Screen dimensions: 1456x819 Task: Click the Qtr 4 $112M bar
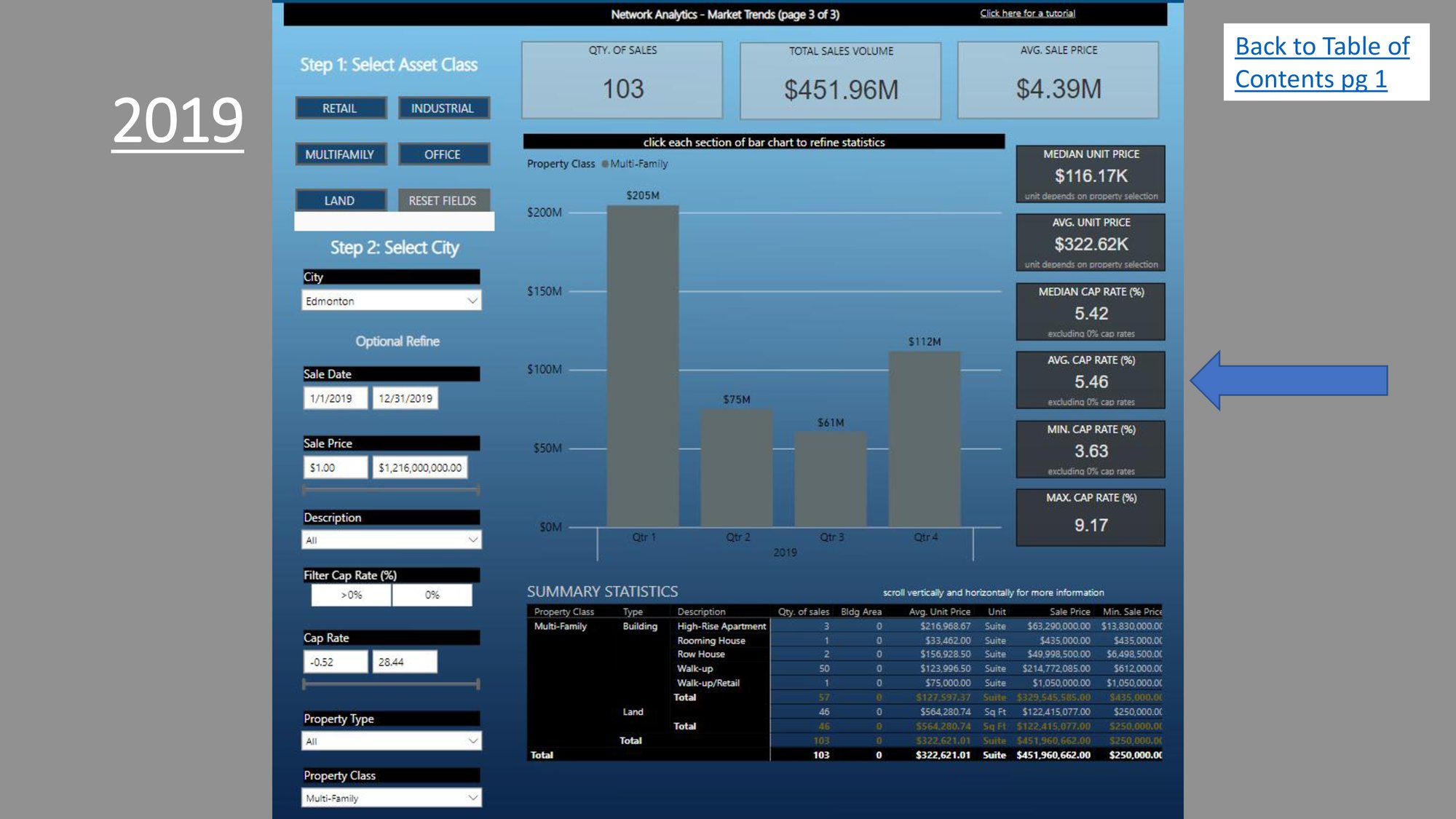point(924,439)
